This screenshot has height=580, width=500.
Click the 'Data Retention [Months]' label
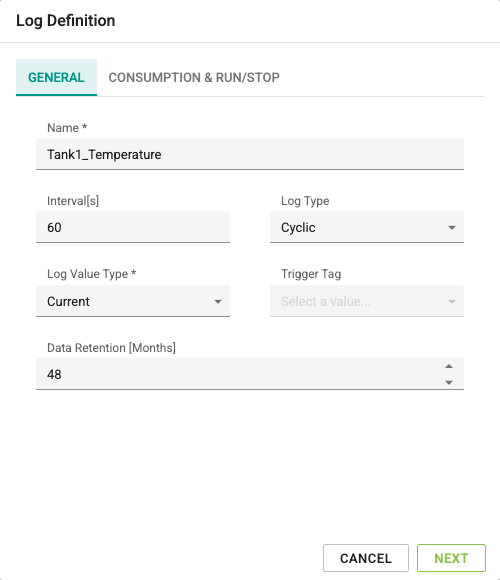coord(111,348)
